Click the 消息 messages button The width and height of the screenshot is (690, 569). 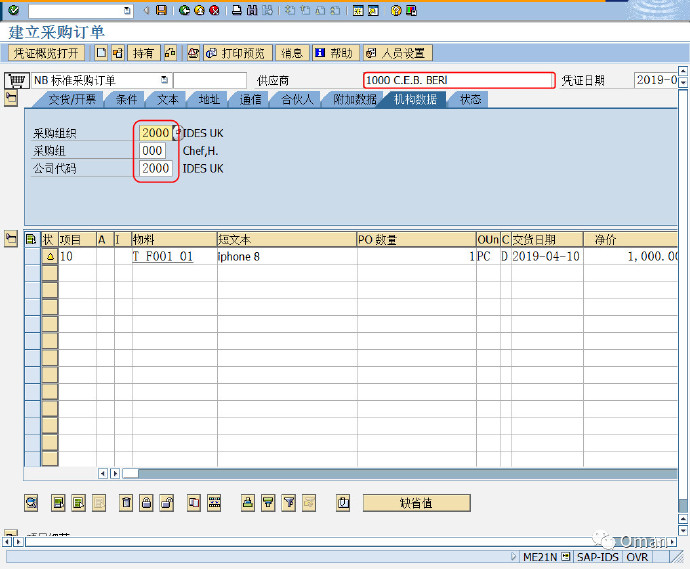[x=292, y=53]
